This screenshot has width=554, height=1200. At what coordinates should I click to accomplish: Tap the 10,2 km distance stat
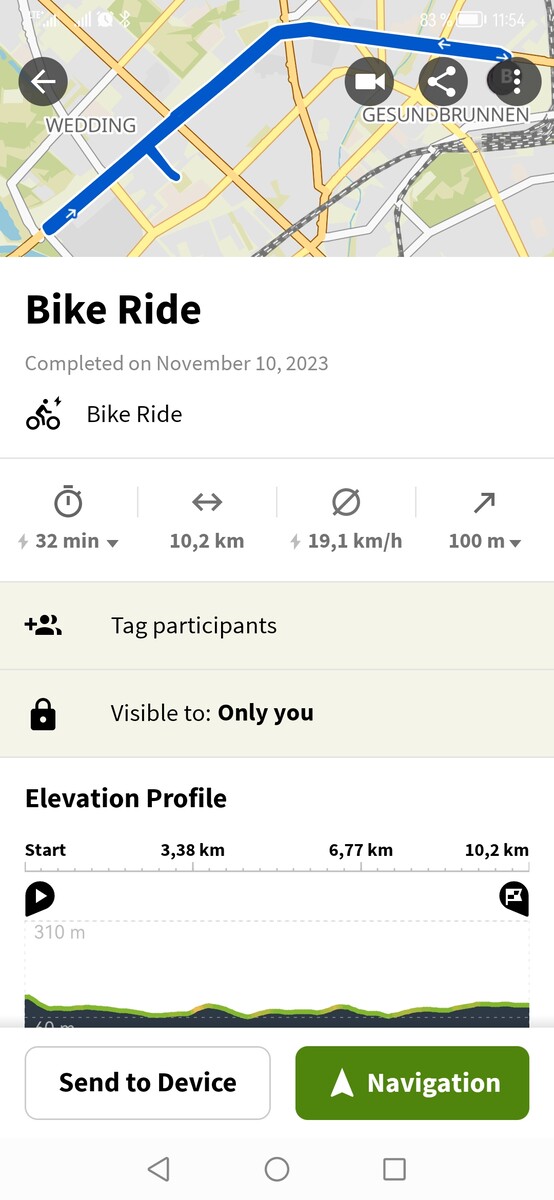coord(207,520)
